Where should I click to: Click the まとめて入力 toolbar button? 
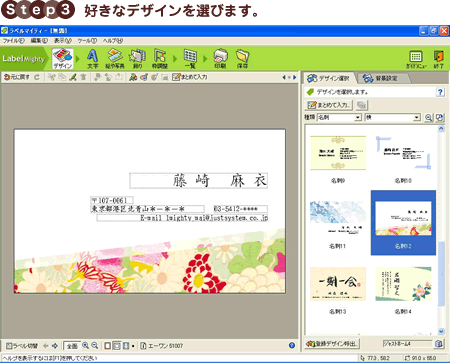click(x=190, y=77)
